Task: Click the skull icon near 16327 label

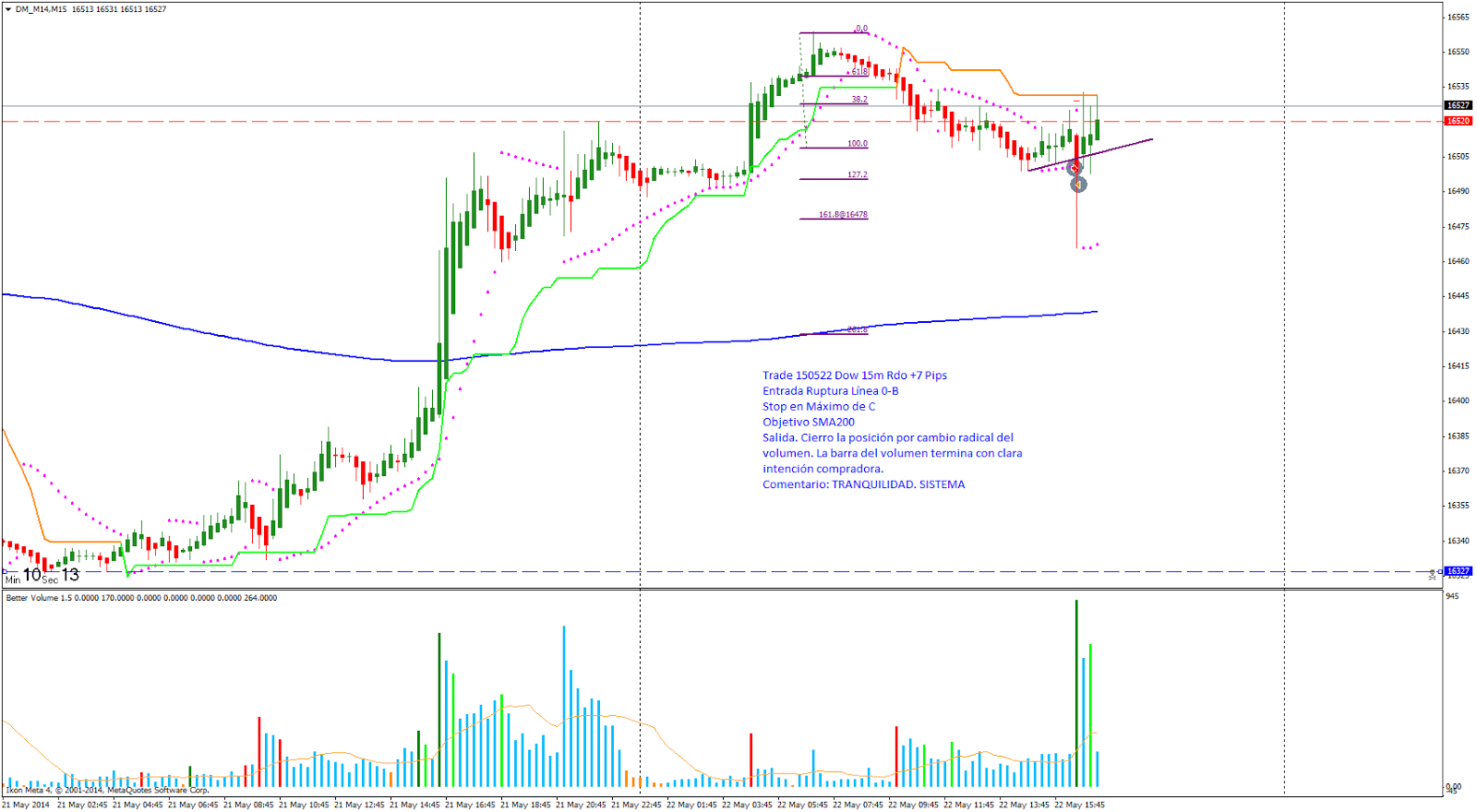Action: (x=1433, y=575)
